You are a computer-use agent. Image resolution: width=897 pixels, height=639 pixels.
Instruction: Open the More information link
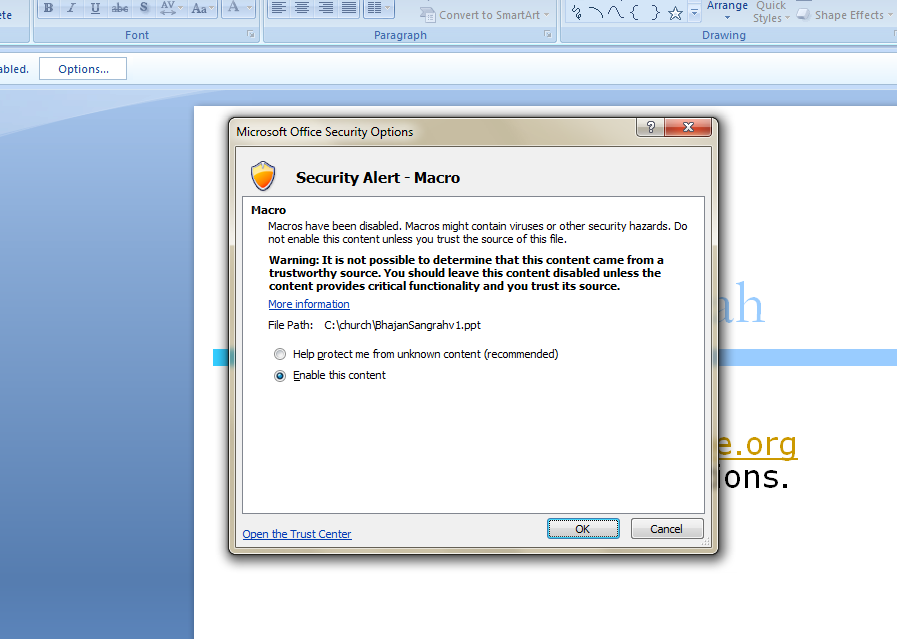(x=309, y=304)
